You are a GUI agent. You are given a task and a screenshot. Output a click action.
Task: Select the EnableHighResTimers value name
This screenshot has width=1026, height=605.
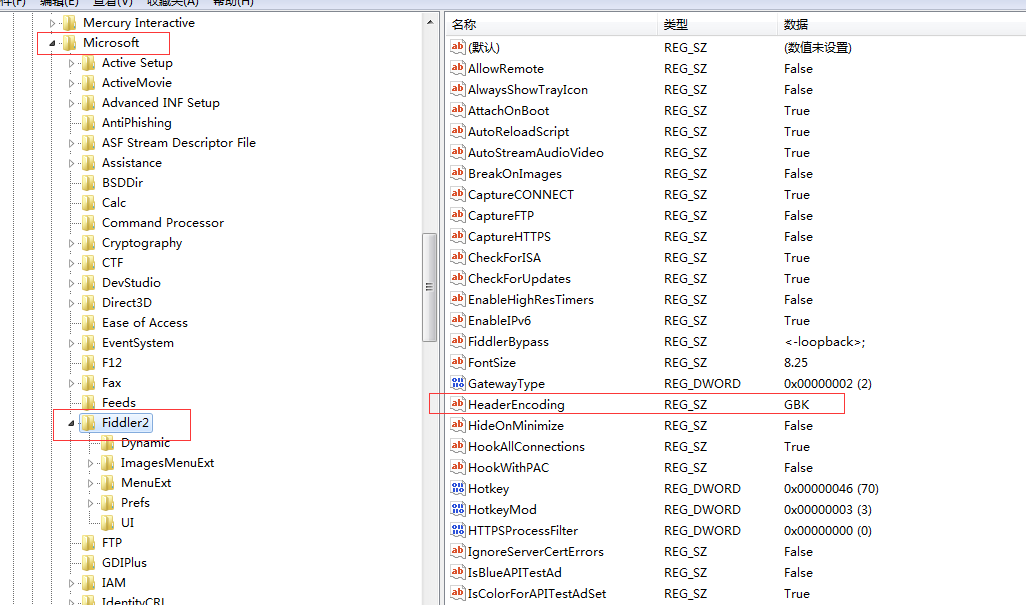point(531,300)
